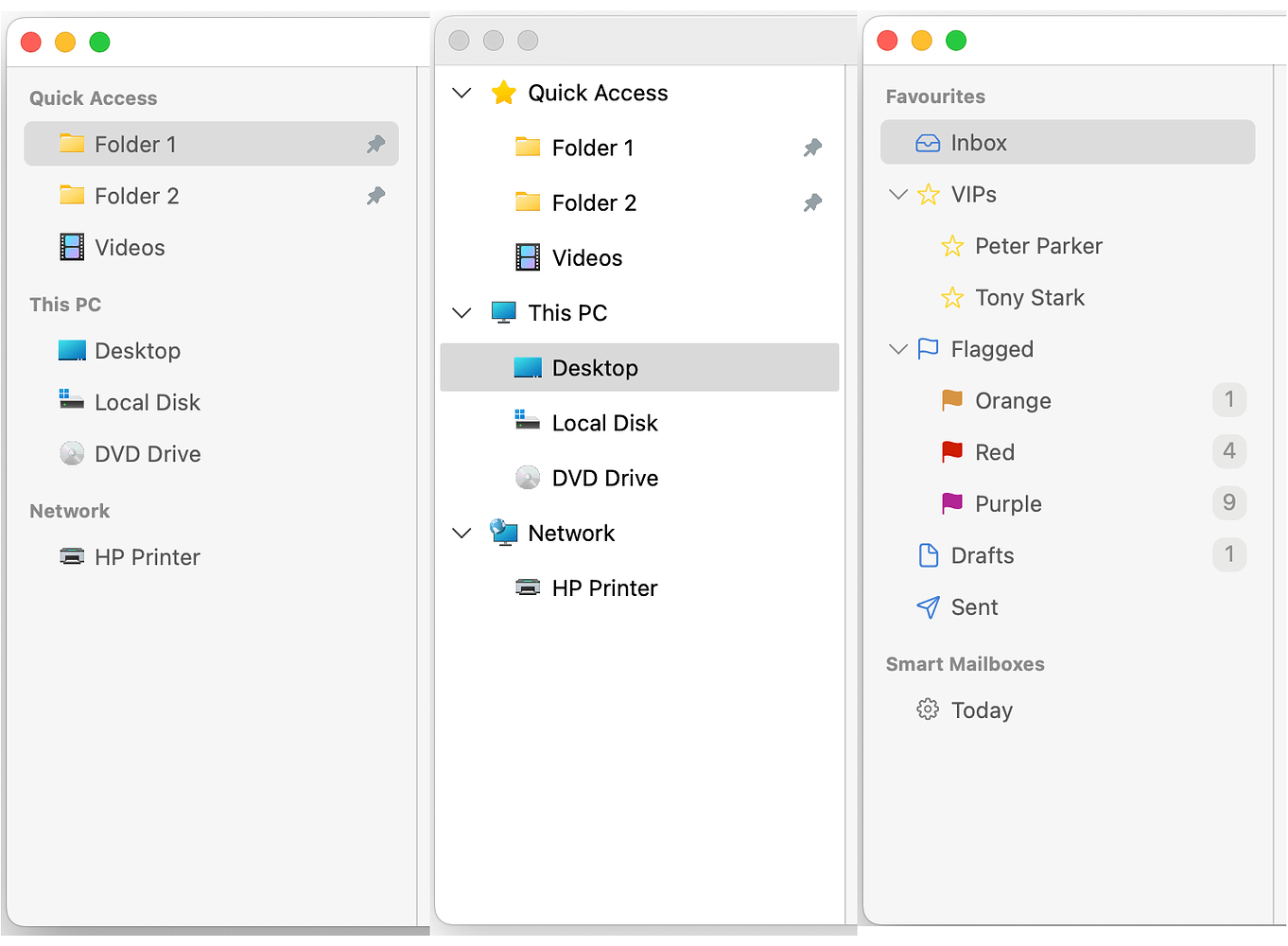The image size is (1288, 946).
Task: Click the star next to Peter Parker
Action: tap(950, 246)
